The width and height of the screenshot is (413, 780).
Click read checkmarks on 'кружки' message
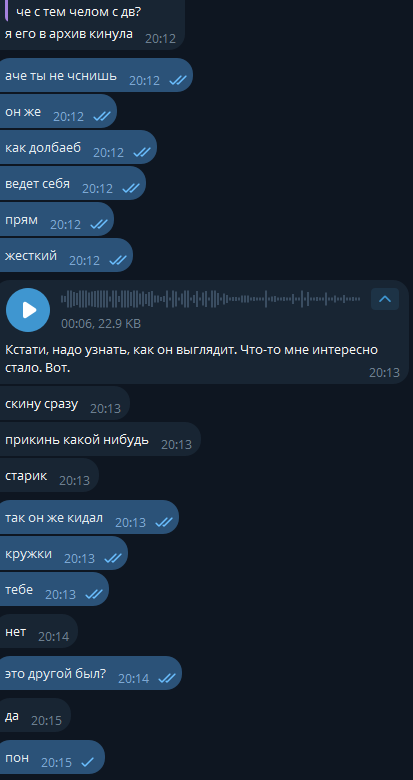click(113, 558)
